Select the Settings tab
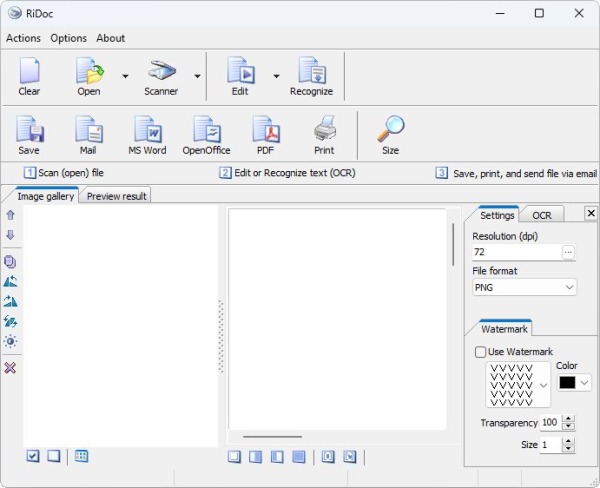This screenshot has width=600, height=488. 497,215
